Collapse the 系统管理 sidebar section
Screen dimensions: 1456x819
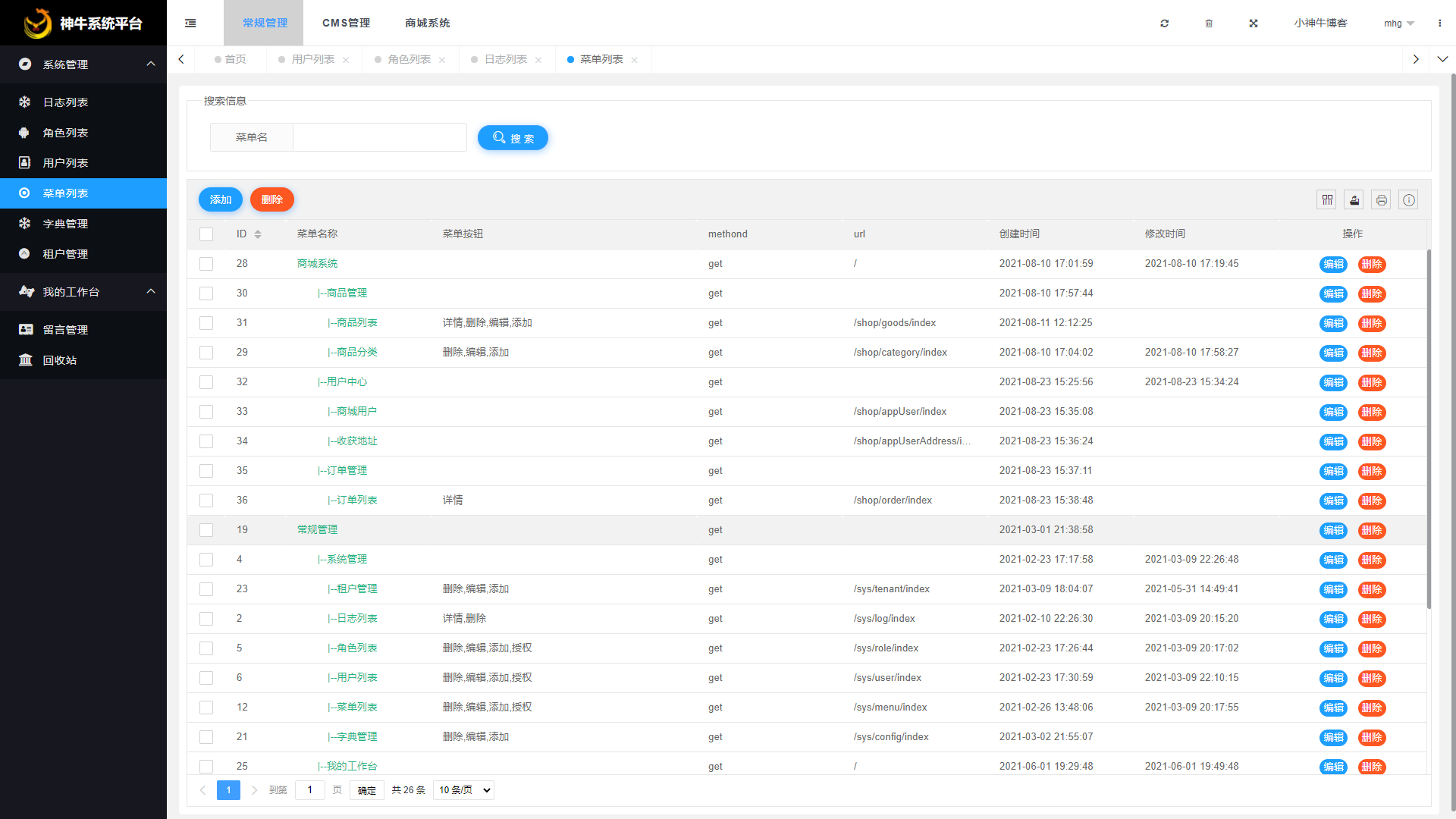coord(83,64)
